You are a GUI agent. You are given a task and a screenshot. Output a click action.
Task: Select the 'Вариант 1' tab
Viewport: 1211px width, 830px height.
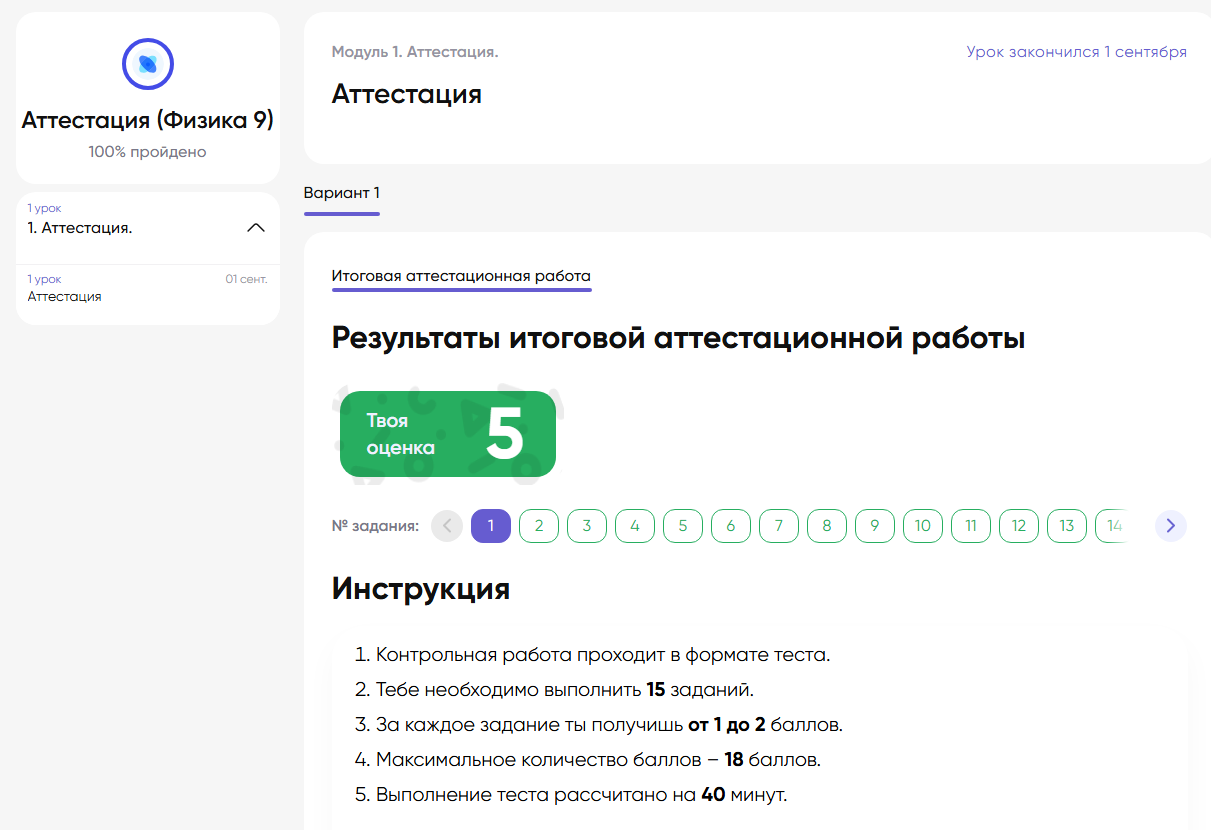pyautogui.click(x=341, y=193)
